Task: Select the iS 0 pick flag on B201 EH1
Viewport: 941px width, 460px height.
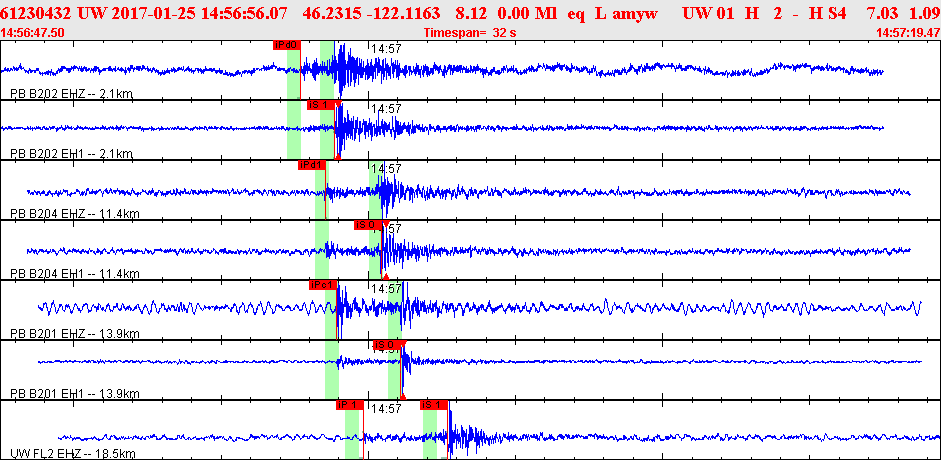Action: (385, 345)
